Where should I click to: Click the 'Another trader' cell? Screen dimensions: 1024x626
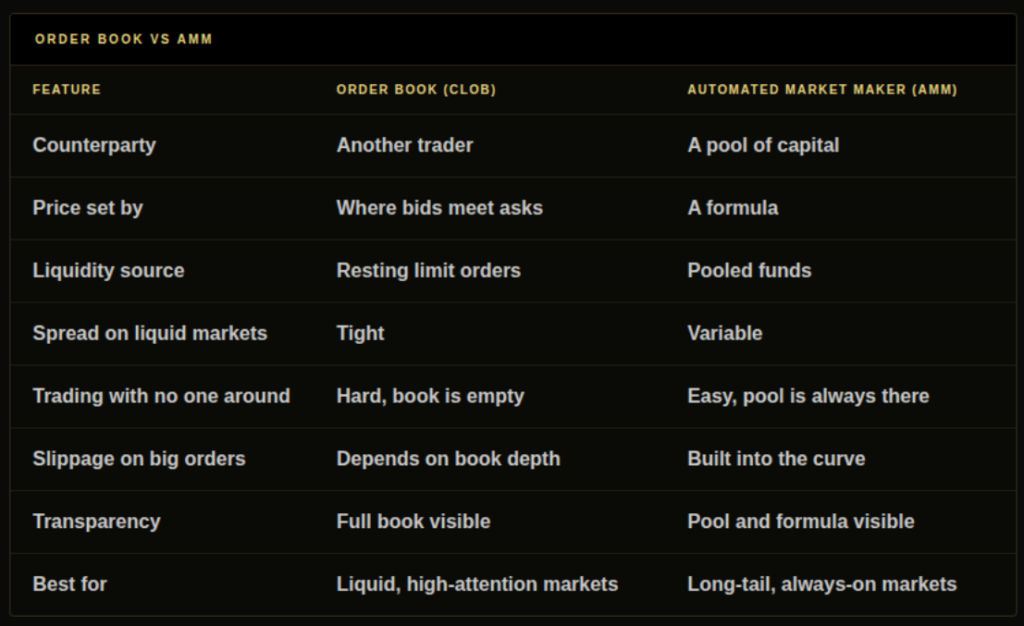pos(404,145)
